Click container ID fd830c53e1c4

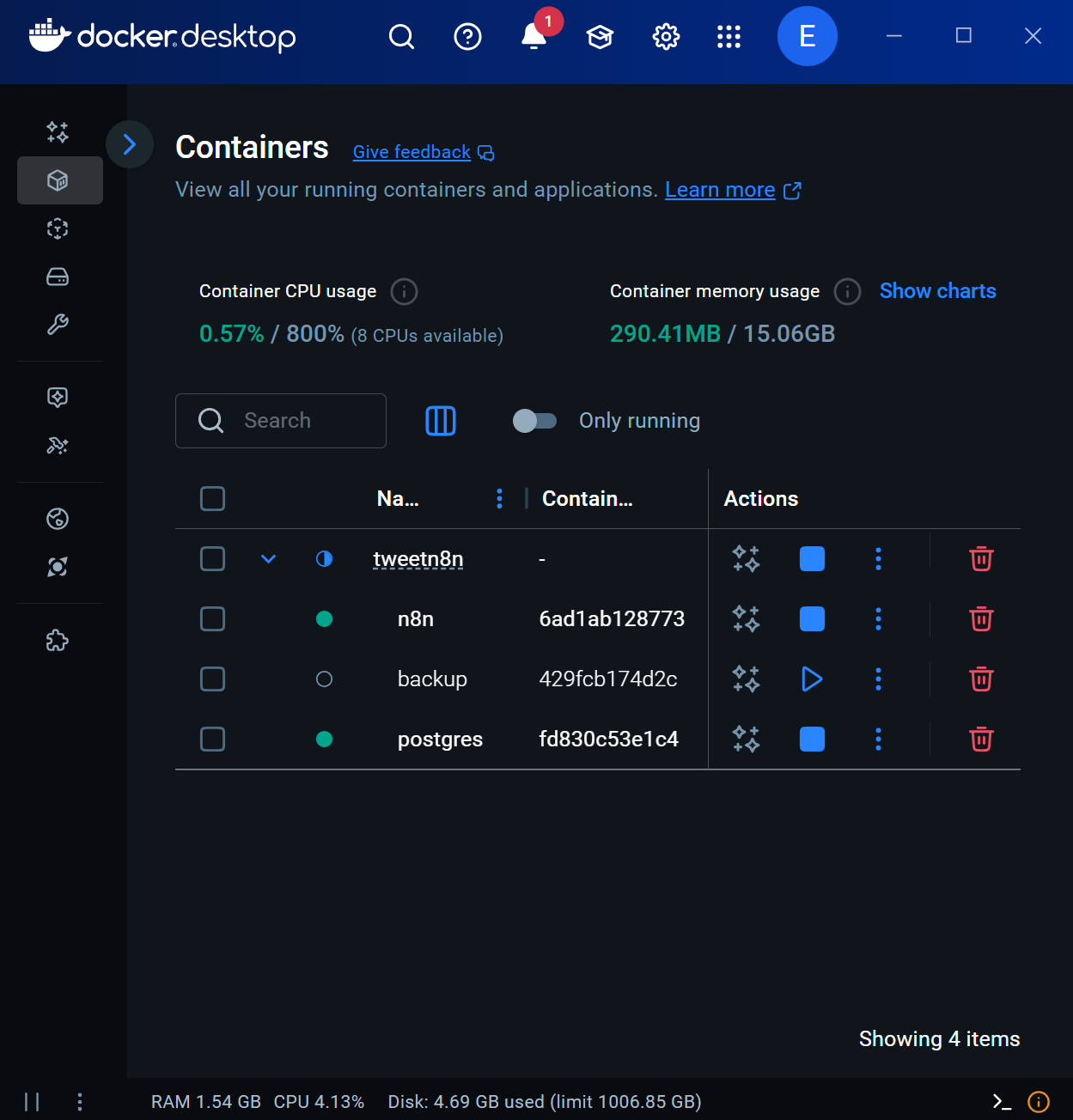(609, 740)
